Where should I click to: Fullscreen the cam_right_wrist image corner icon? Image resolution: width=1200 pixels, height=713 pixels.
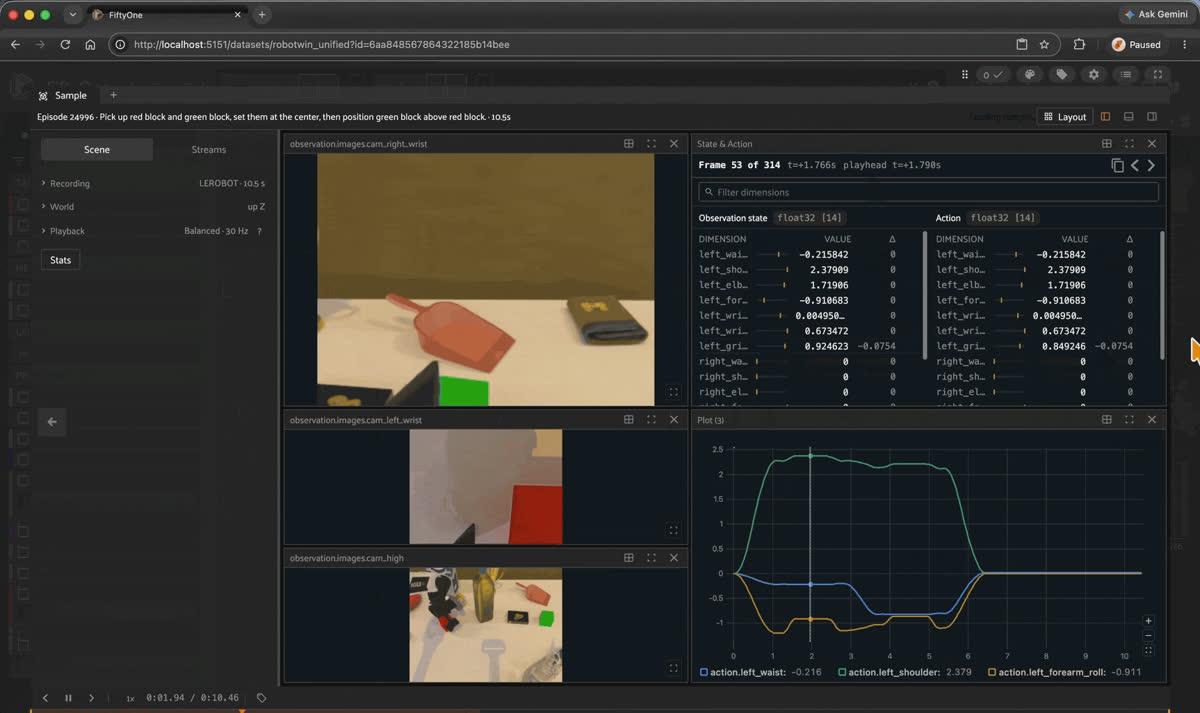[673, 393]
